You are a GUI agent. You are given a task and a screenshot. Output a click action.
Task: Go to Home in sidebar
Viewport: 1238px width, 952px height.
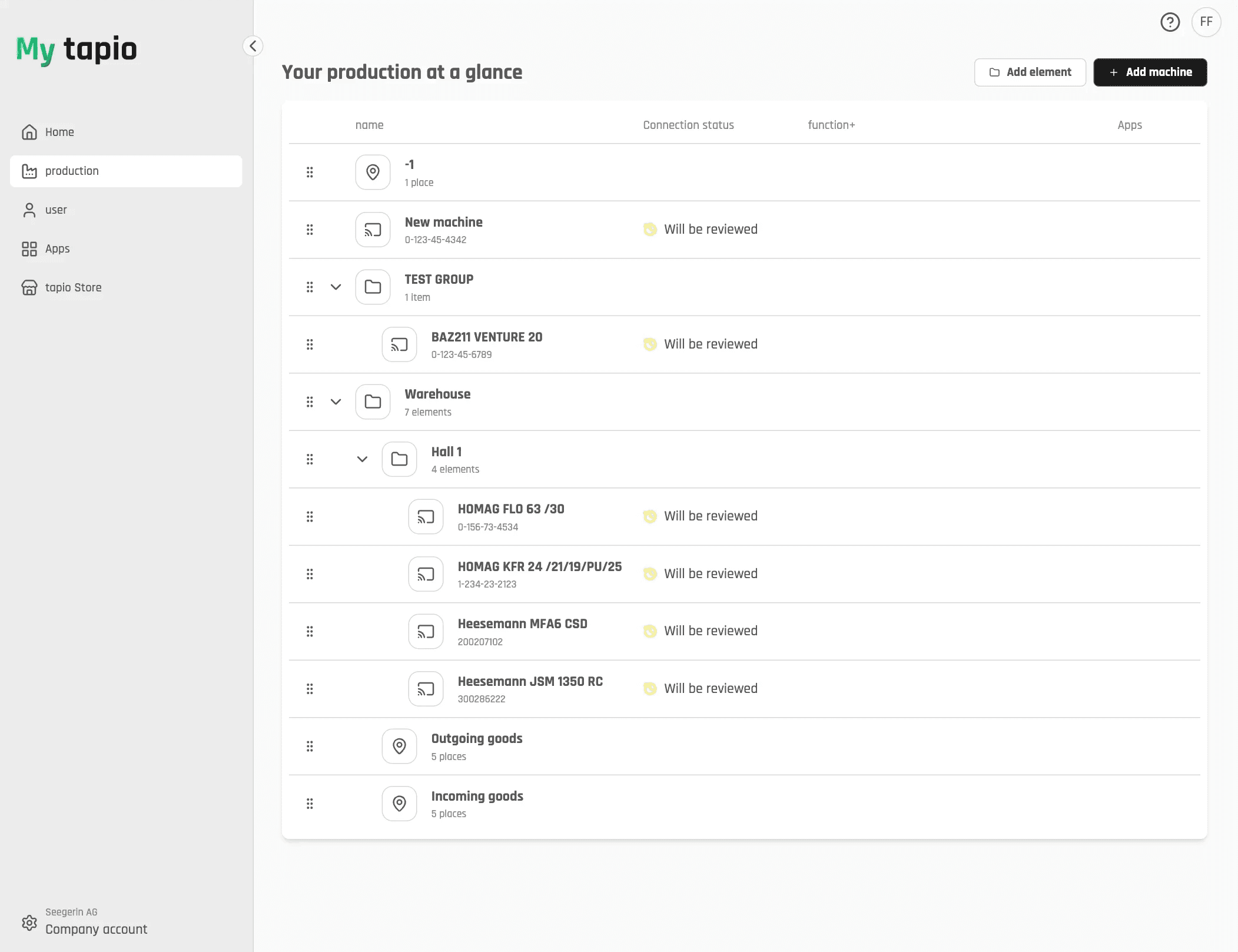click(59, 132)
